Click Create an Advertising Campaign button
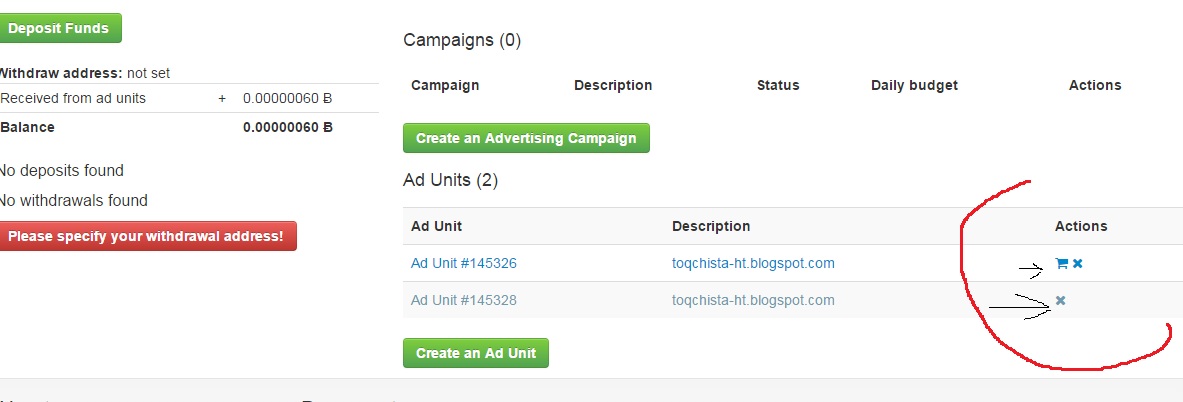Image resolution: width=1183 pixels, height=402 pixels. [x=526, y=138]
